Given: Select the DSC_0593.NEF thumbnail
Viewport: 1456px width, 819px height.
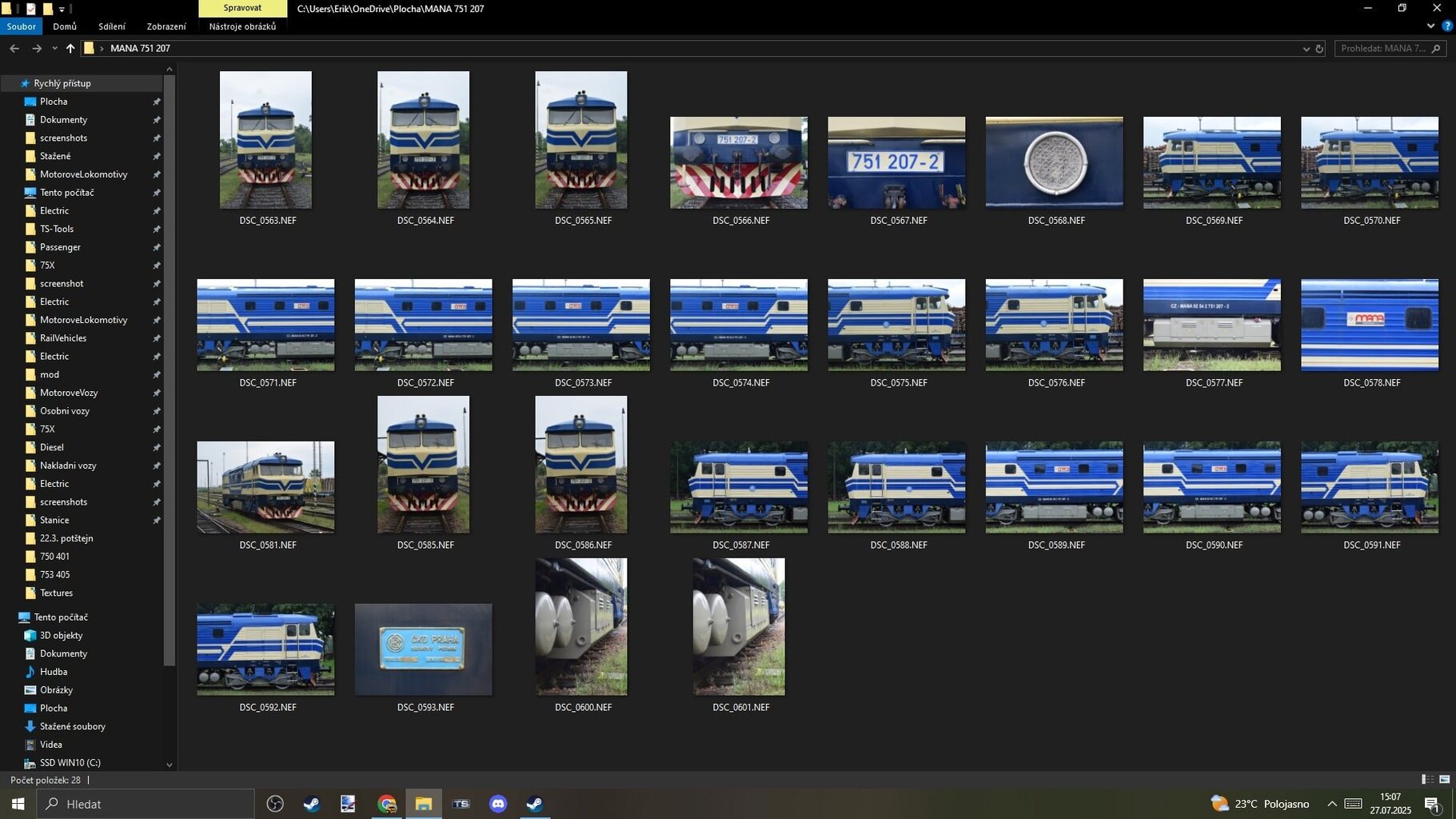Looking at the screenshot, I should coord(424,649).
